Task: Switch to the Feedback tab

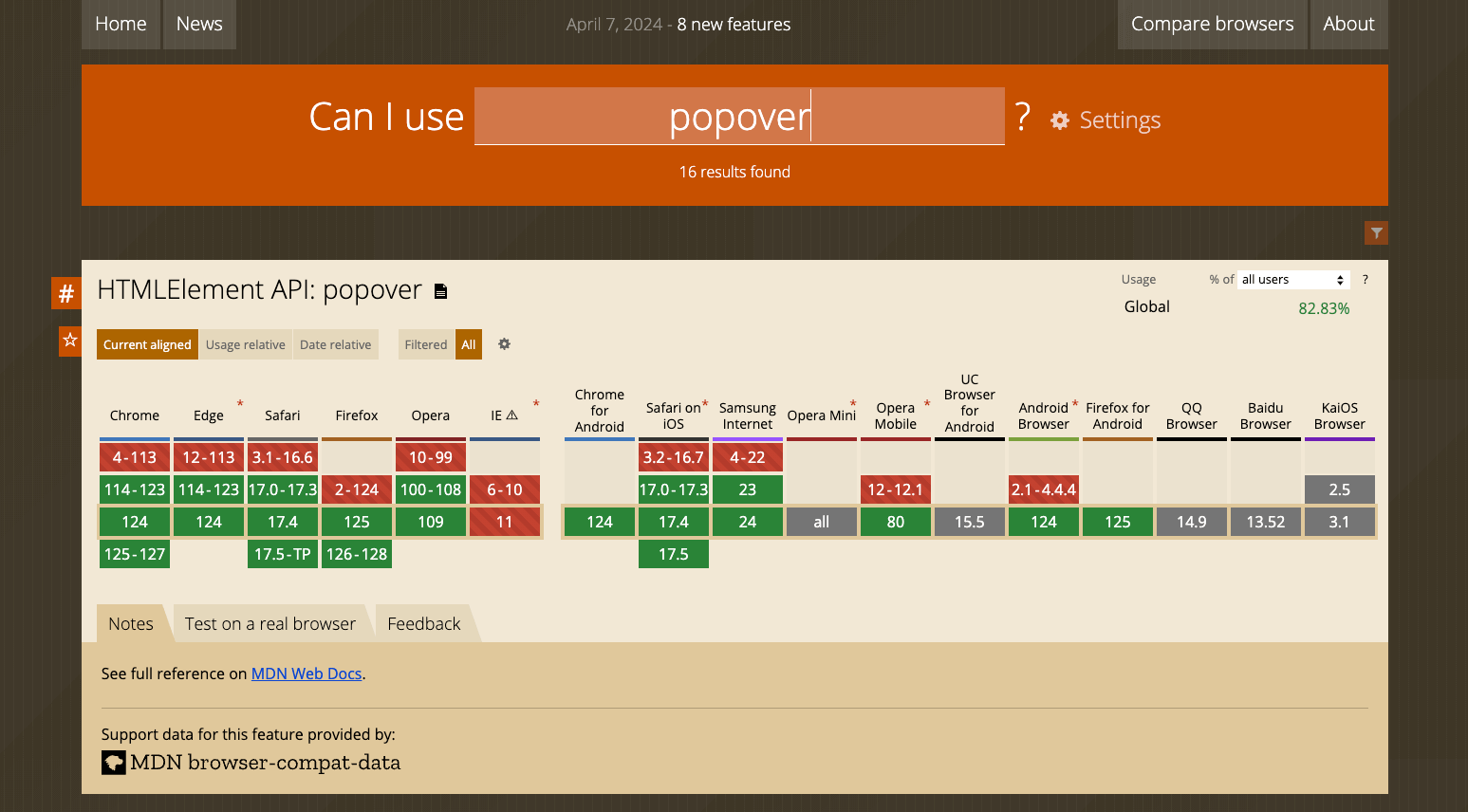Action: (x=423, y=623)
